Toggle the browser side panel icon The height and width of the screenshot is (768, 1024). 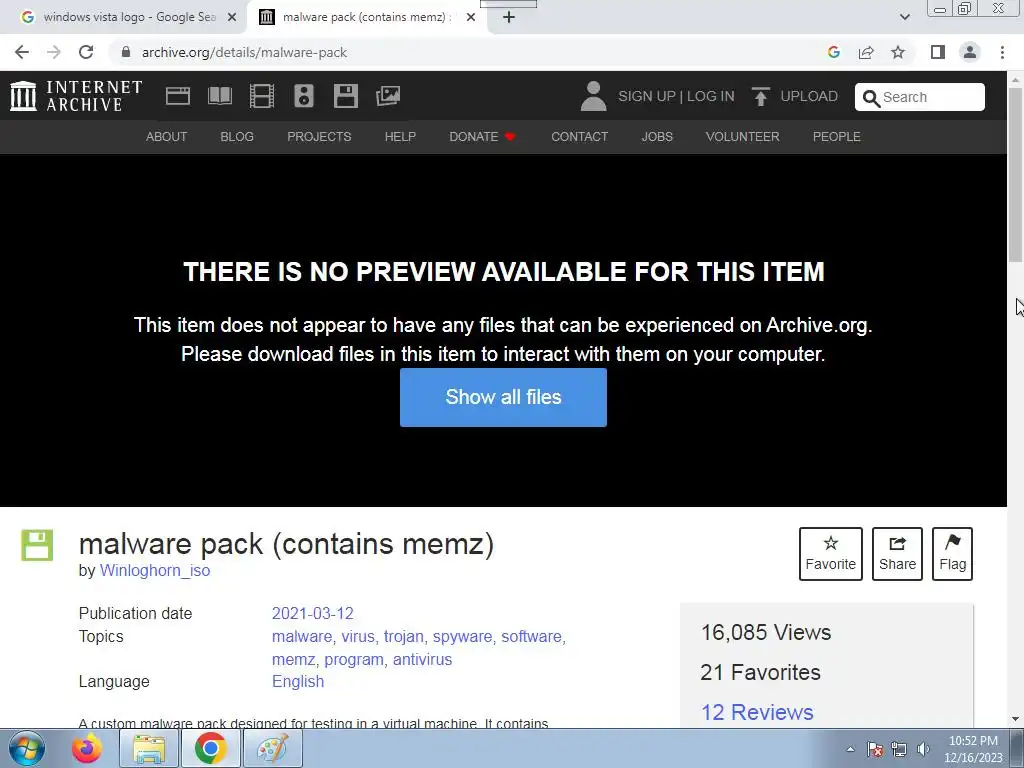(938, 52)
